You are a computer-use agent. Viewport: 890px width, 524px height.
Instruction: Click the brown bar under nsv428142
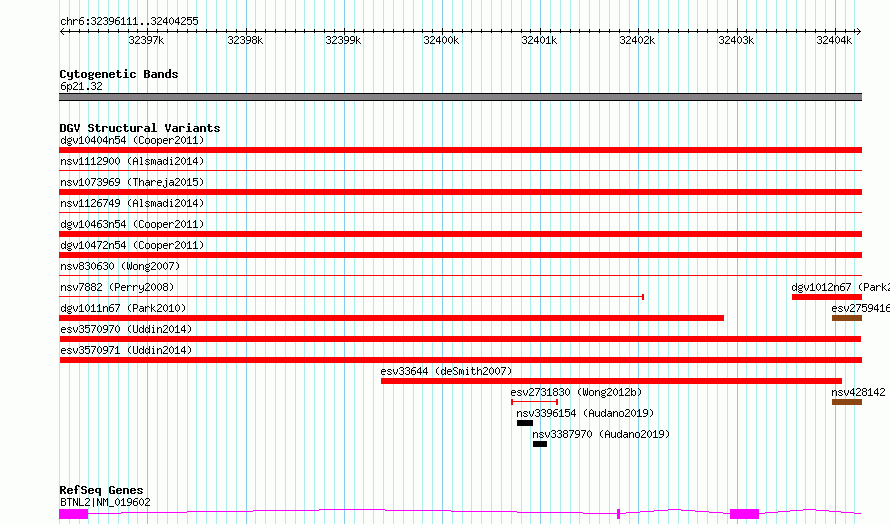pos(847,402)
